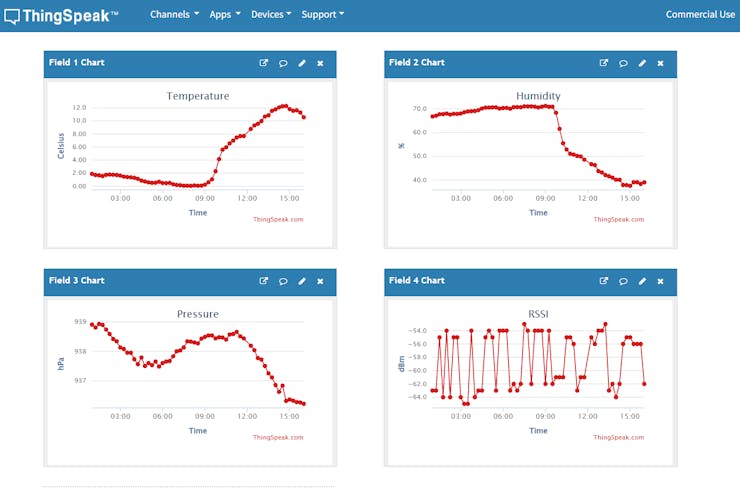Screen dimensions: 740x489
Task: Click the peak point on the Temperature graph
Action: point(285,106)
